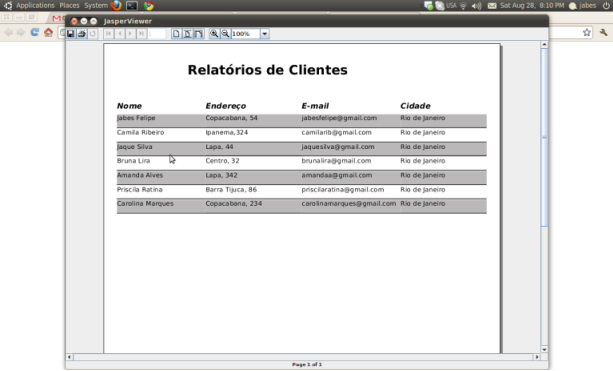Image resolution: width=613 pixels, height=371 pixels.
Task: Click the volume icon in the panel
Action: point(476,5)
